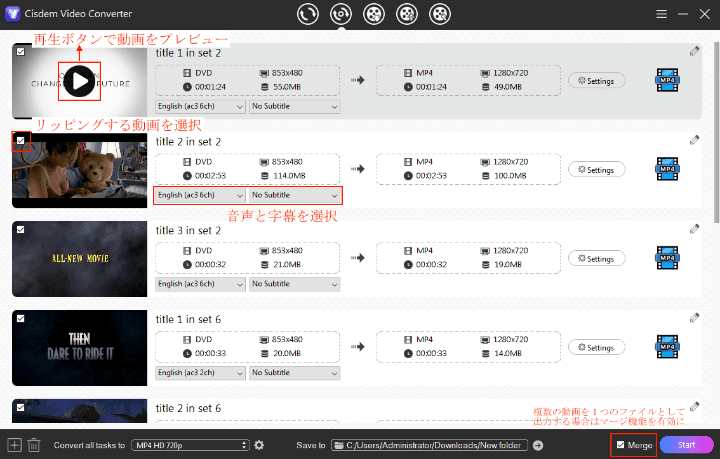Uncheck title 1 in set 2 checkbox

21,52
